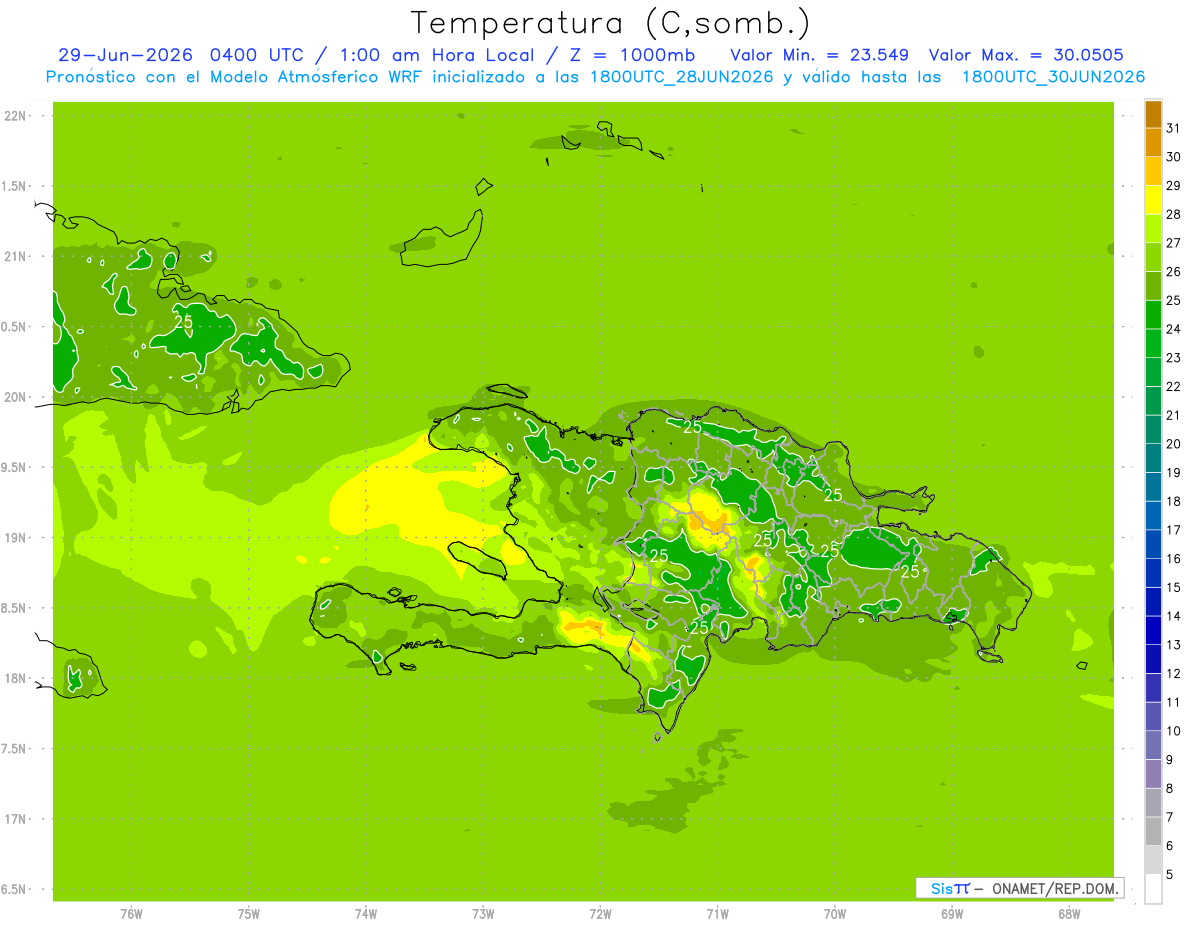The width and height of the screenshot is (1200, 927).
Task: Click the '9.5N' latitude label
Action: (14, 467)
